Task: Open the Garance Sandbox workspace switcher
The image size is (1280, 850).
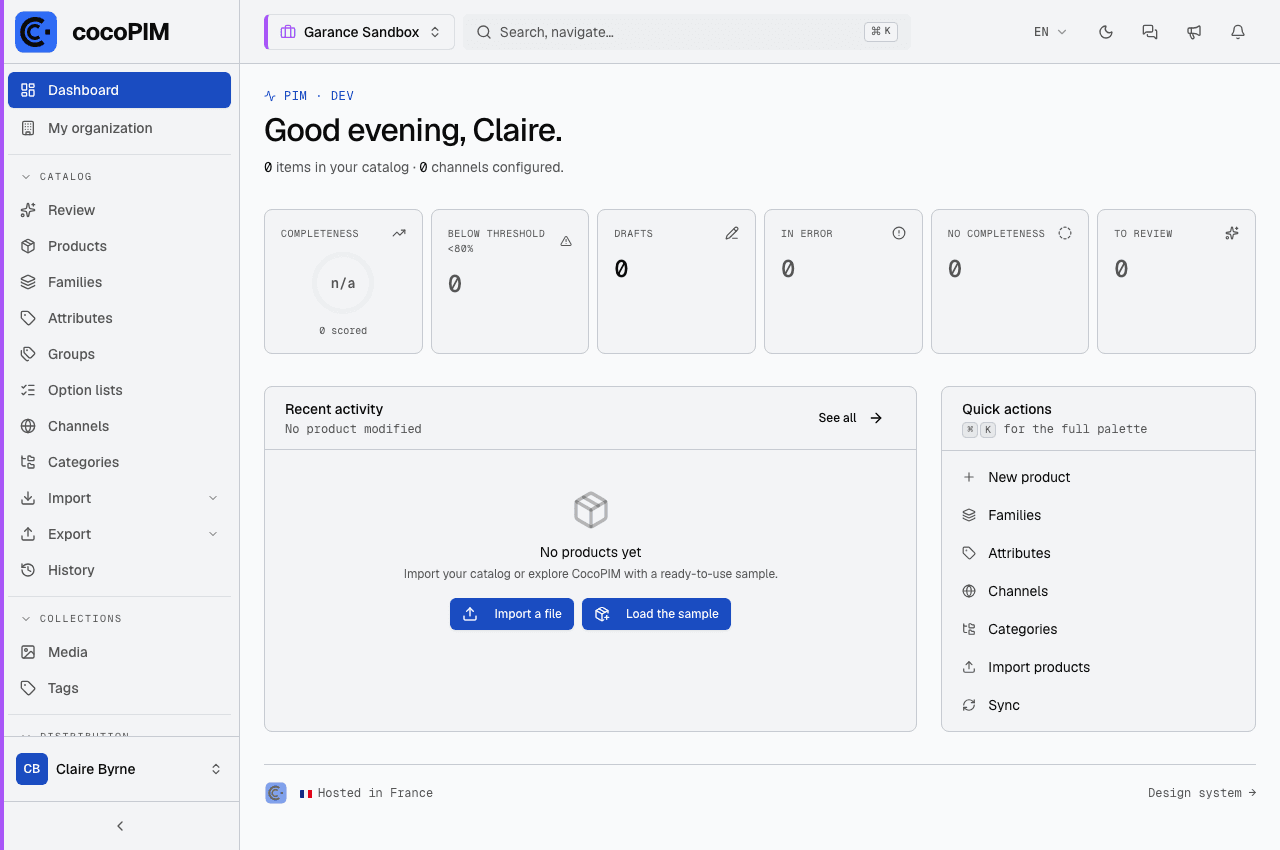Action: 360,32
